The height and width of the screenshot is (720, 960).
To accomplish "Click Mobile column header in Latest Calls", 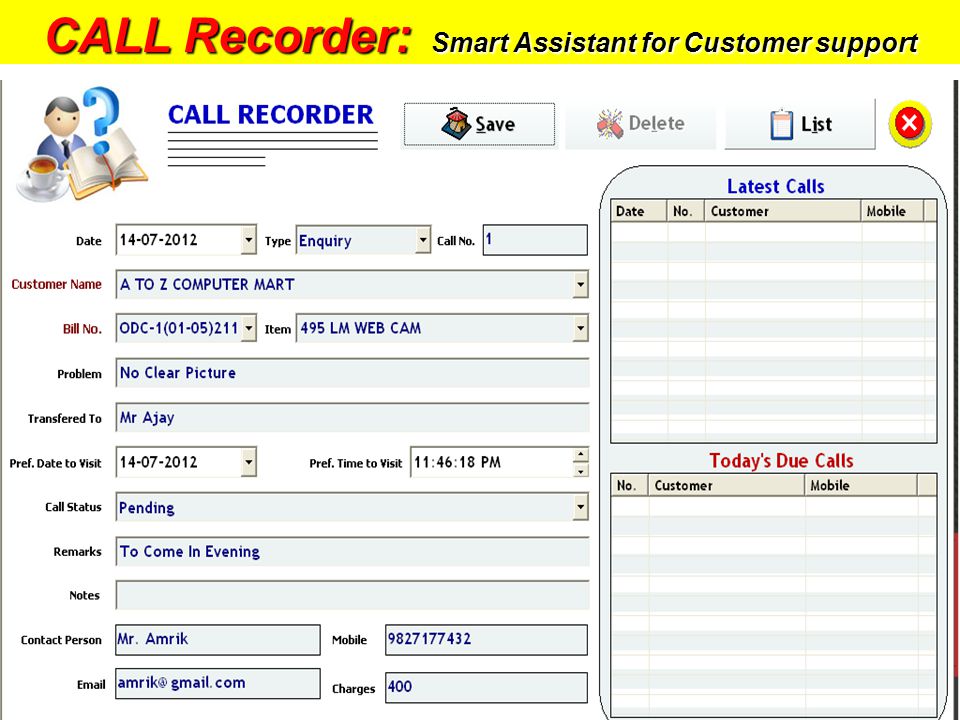I will click(x=892, y=211).
